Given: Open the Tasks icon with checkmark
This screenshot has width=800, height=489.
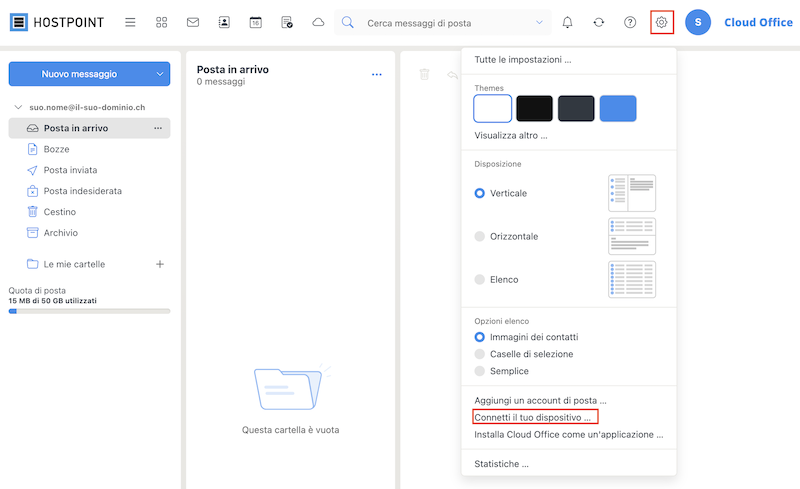Looking at the screenshot, I should (x=287, y=22).
